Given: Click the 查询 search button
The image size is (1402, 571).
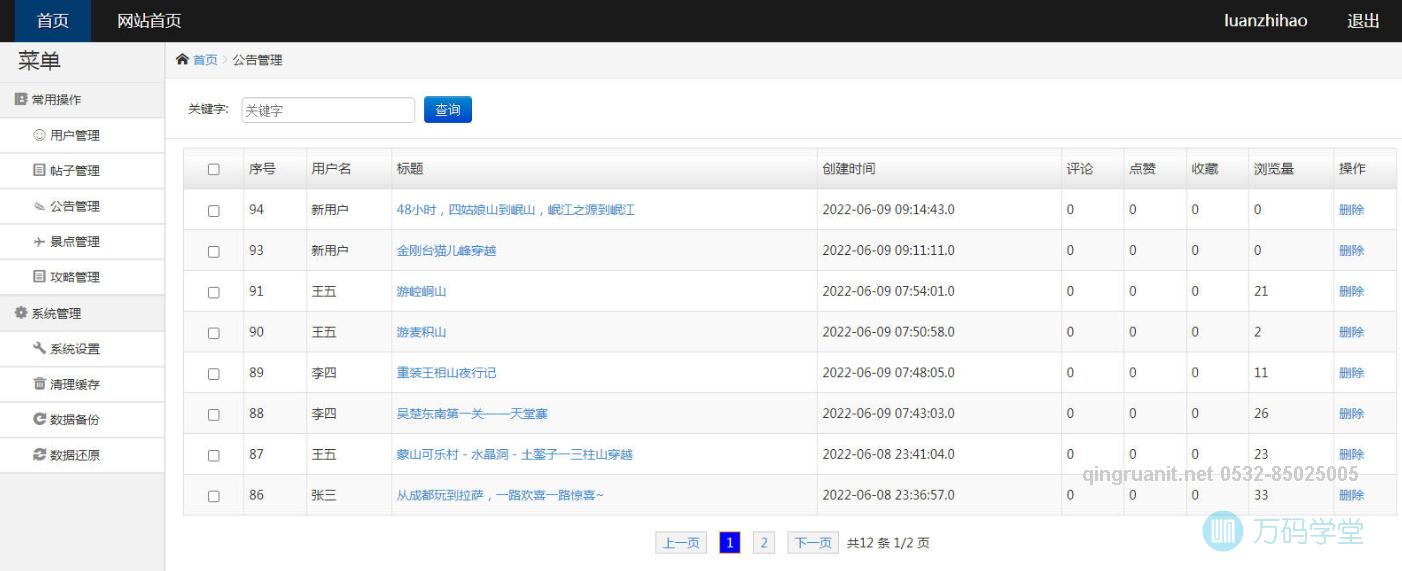Looking at the screenshot, I should [448, 109].
